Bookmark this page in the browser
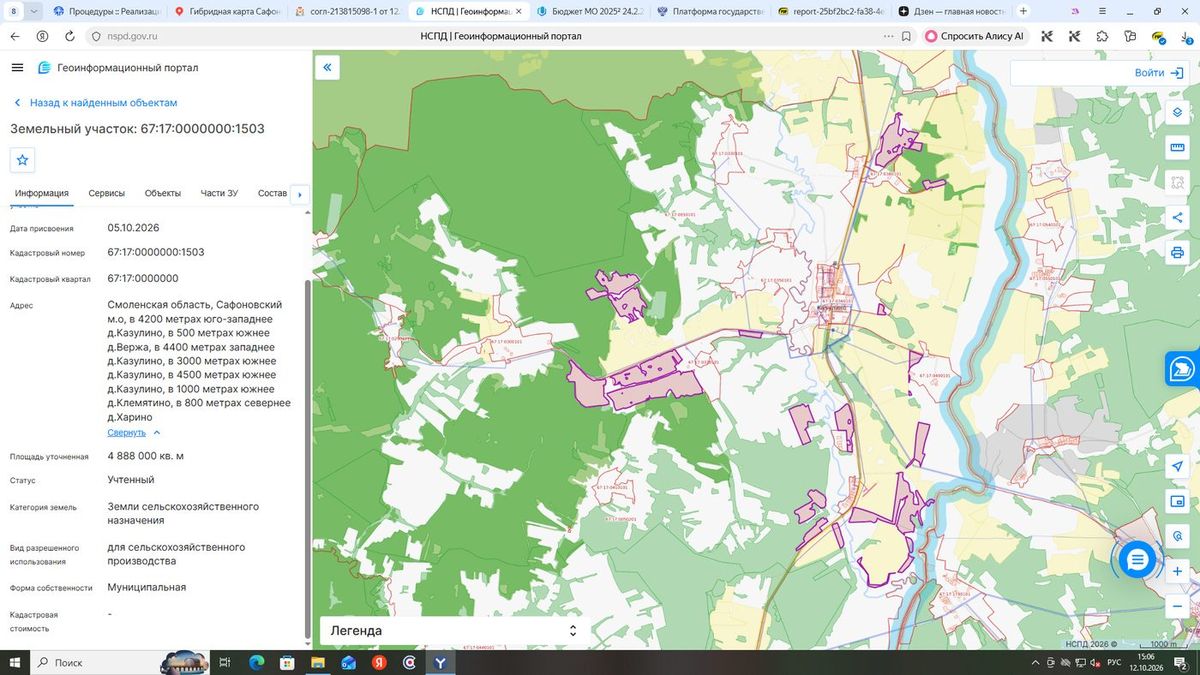The width and height of the screenshot is (1200, 675). tap(906, 36)
